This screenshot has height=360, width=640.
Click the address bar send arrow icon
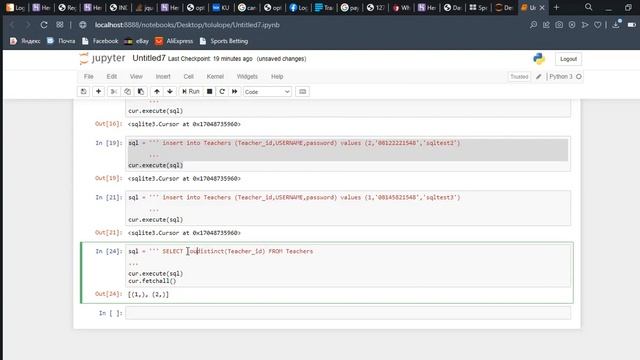(585, 25)
